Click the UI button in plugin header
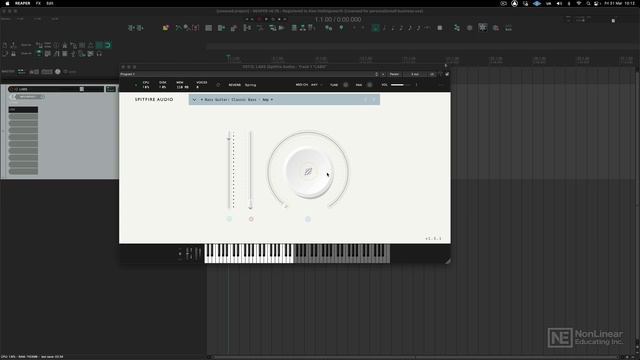Screen dimensions: 640x360 (432, 74)
